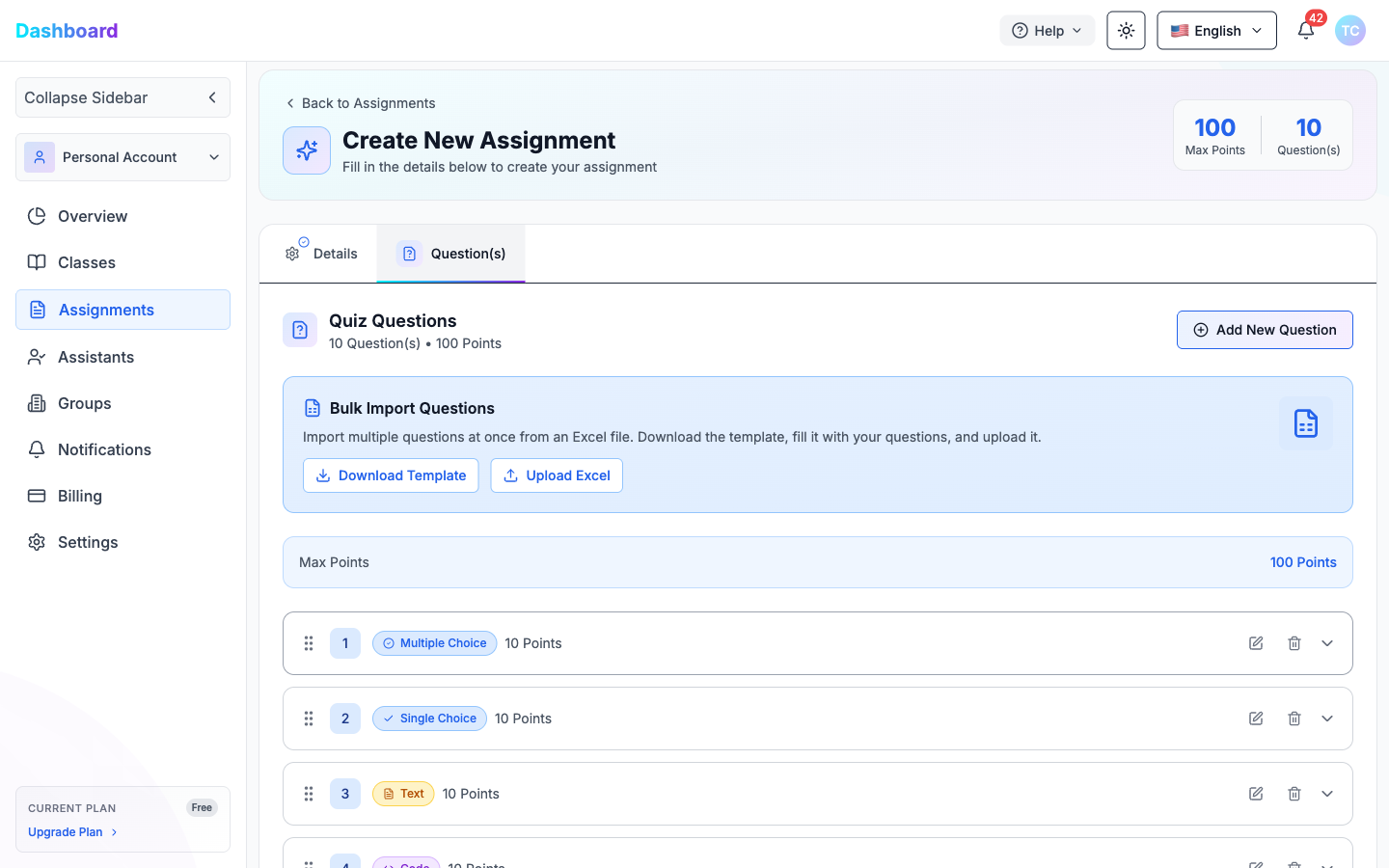Toggle the light/dark theme button
1389x868 pixels.
coord(1126,31)
